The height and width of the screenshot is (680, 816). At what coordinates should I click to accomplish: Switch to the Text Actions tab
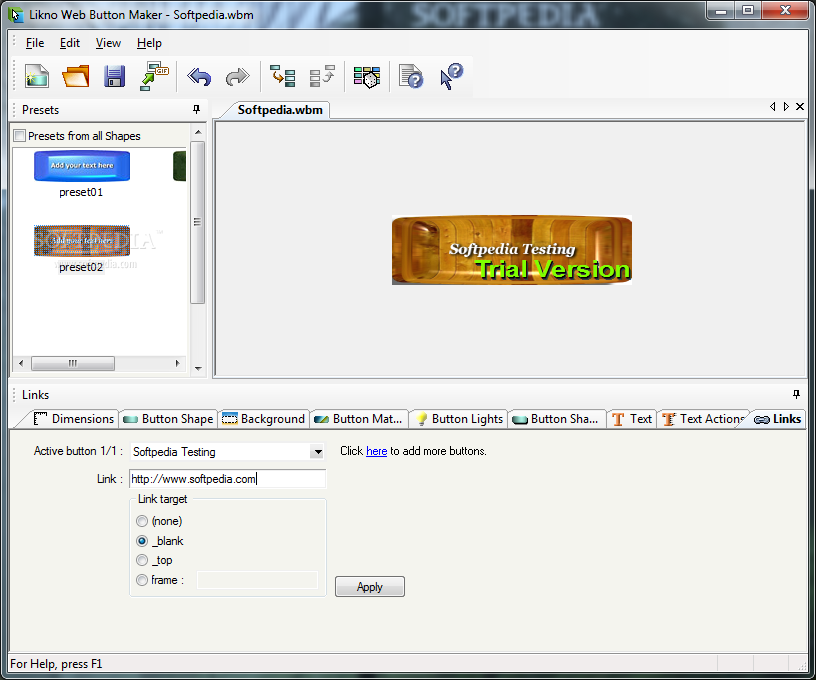(703, 419)
